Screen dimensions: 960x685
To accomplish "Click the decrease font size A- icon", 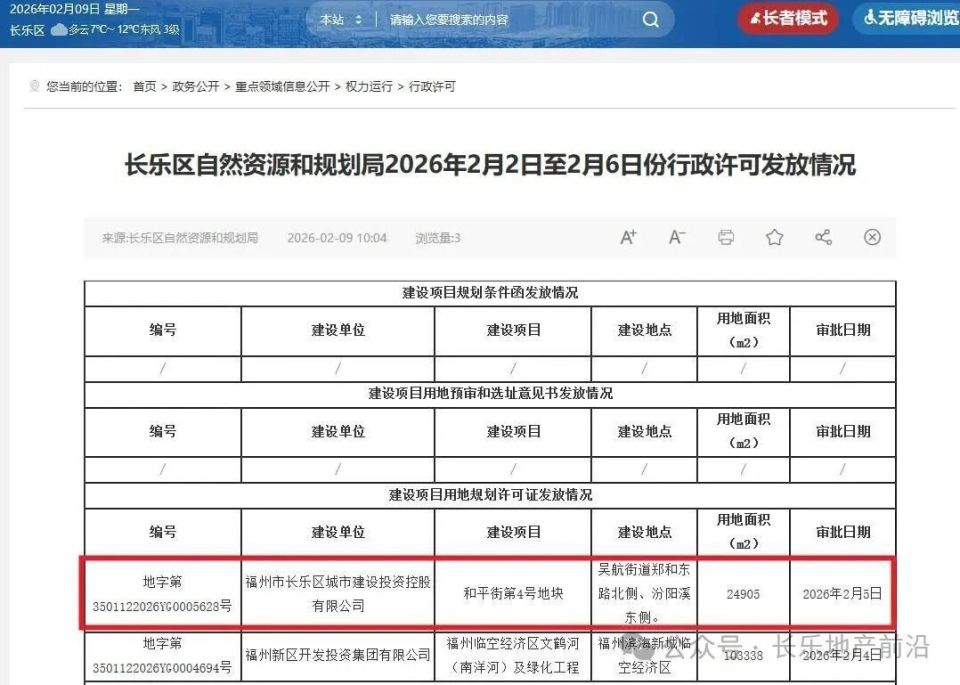I will (x=677, y=236).
